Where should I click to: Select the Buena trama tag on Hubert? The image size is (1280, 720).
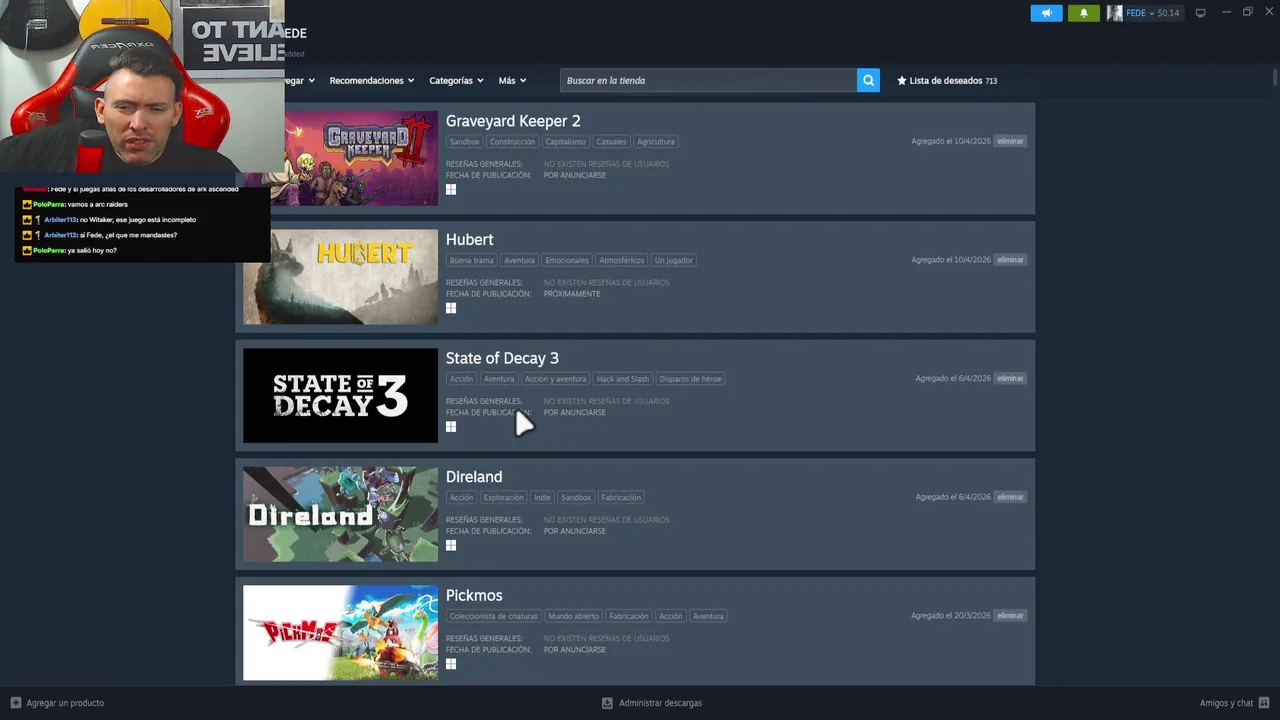click(471, 261)
